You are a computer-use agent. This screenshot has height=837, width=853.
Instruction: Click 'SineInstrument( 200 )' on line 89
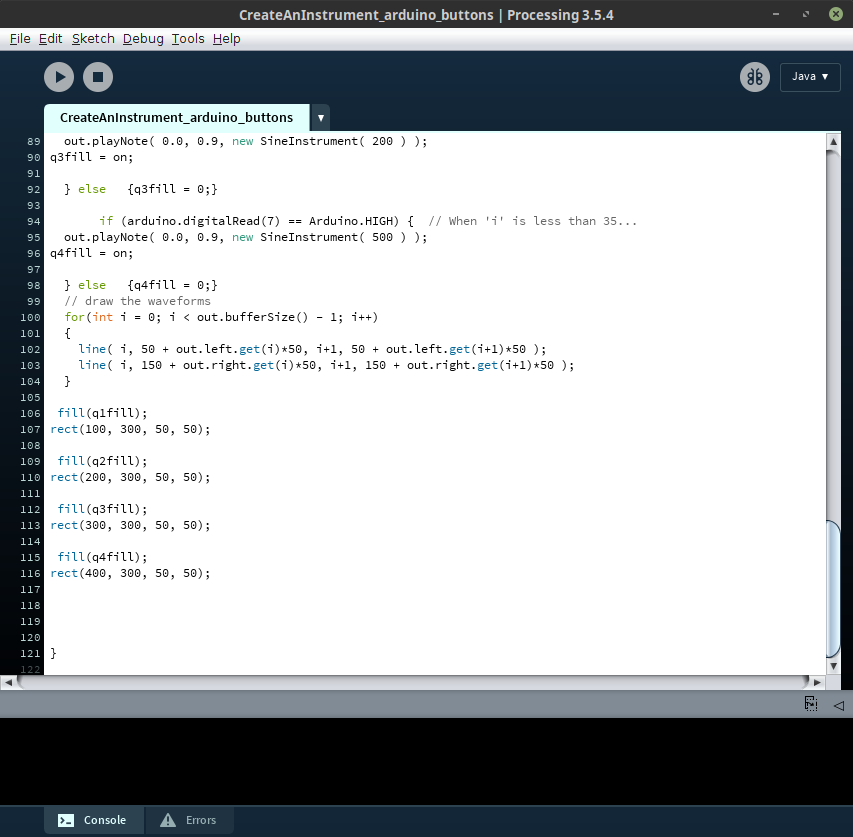pyautogui.click(x=333, y=141)
